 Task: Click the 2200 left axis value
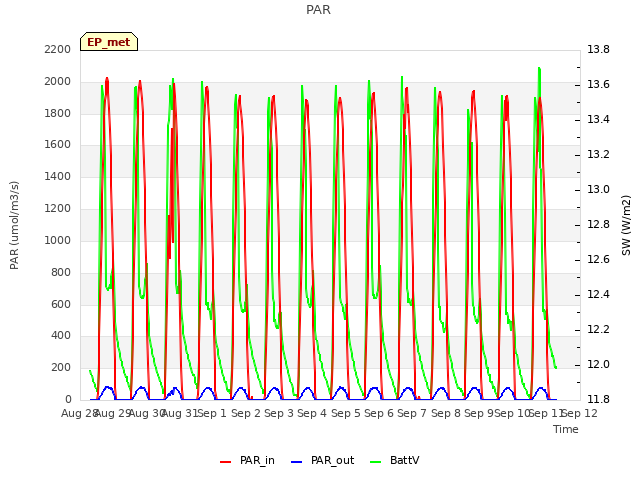pos(58,49)
